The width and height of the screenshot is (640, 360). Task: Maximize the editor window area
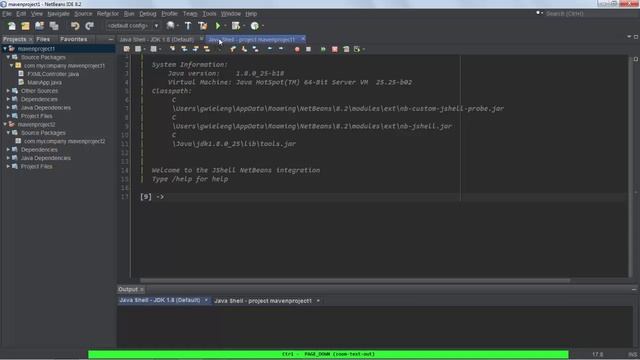(636, 37)
